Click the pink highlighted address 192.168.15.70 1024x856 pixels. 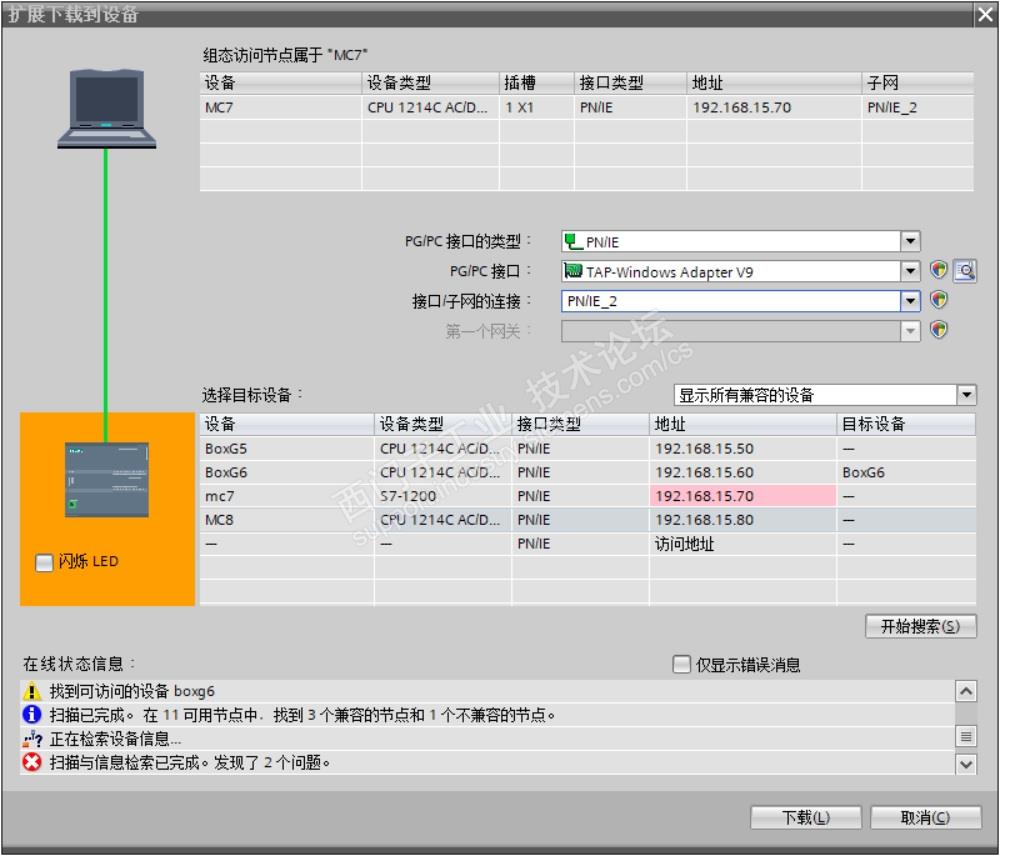(743, 496)
